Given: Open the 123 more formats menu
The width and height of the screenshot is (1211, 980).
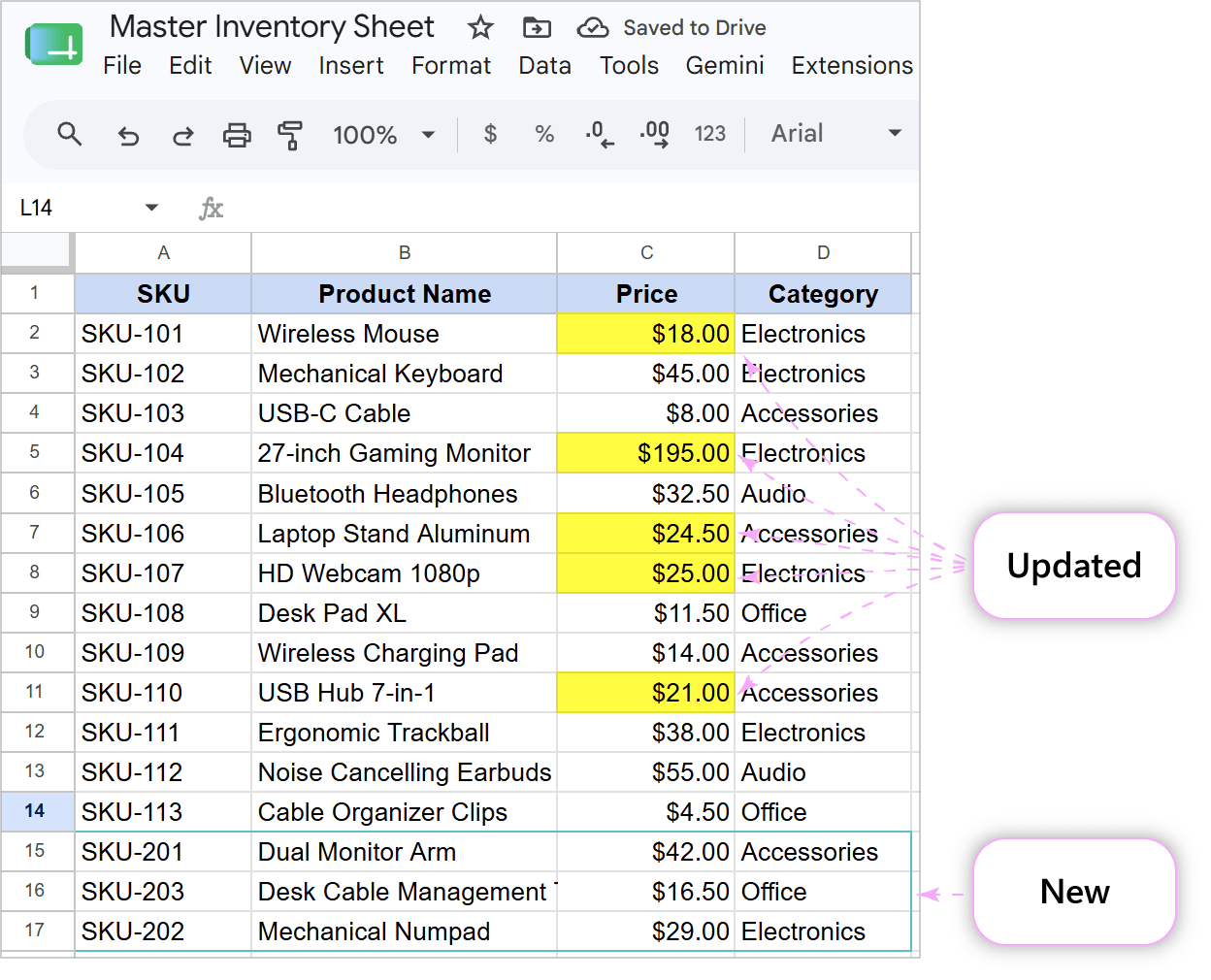Looking at the screenshot, I should pyautogui.click(x=710, y=134).
